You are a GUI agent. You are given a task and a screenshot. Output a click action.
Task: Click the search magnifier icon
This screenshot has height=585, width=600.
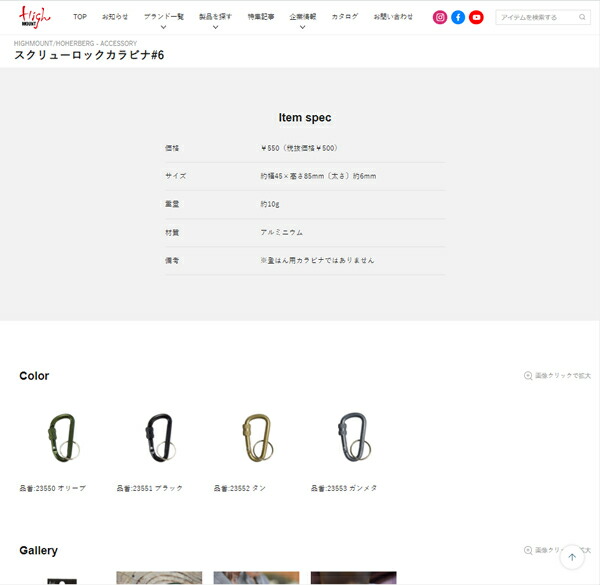[582, 17]
